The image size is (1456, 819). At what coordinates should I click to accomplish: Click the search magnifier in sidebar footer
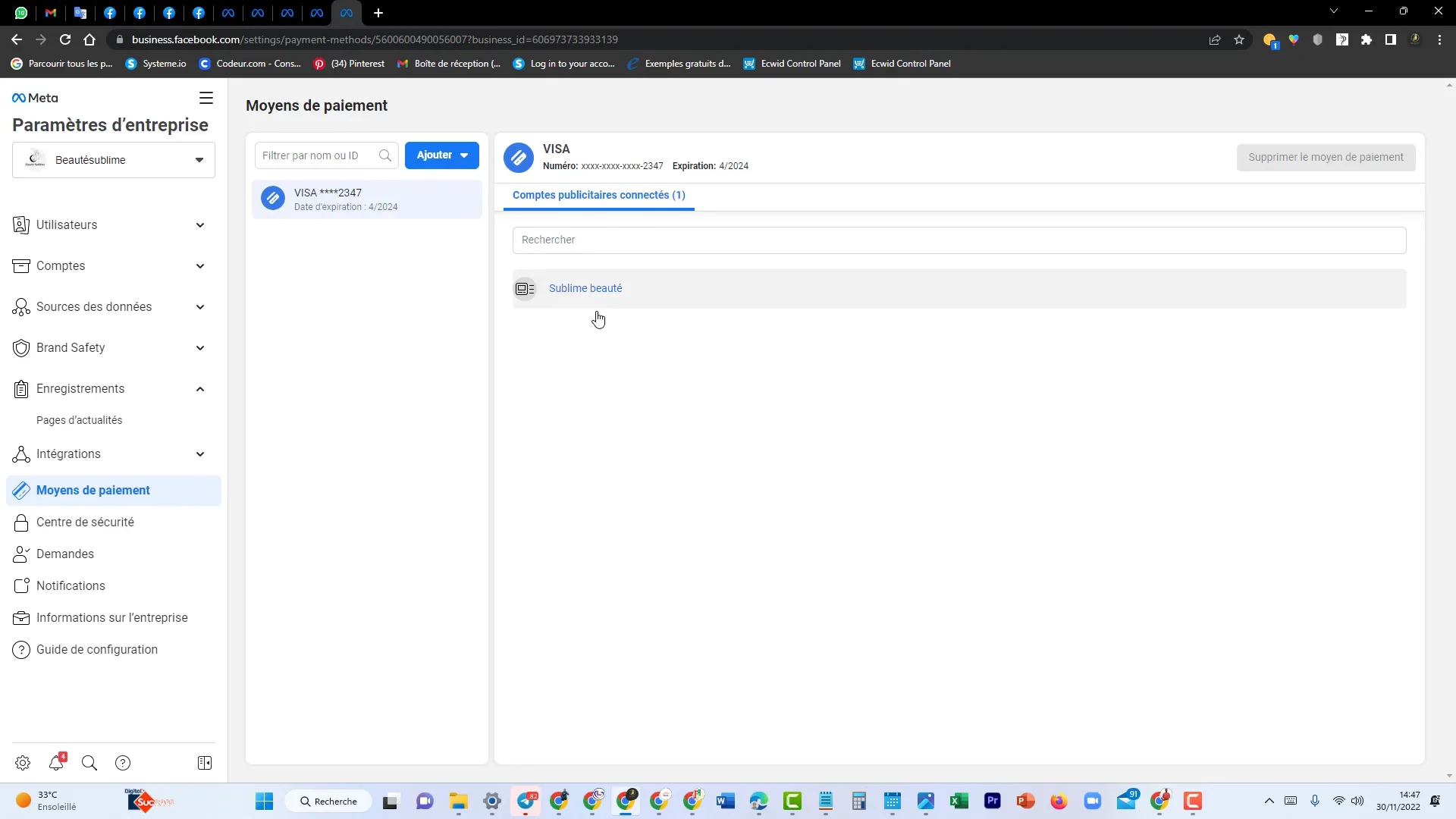pos(89,763)
